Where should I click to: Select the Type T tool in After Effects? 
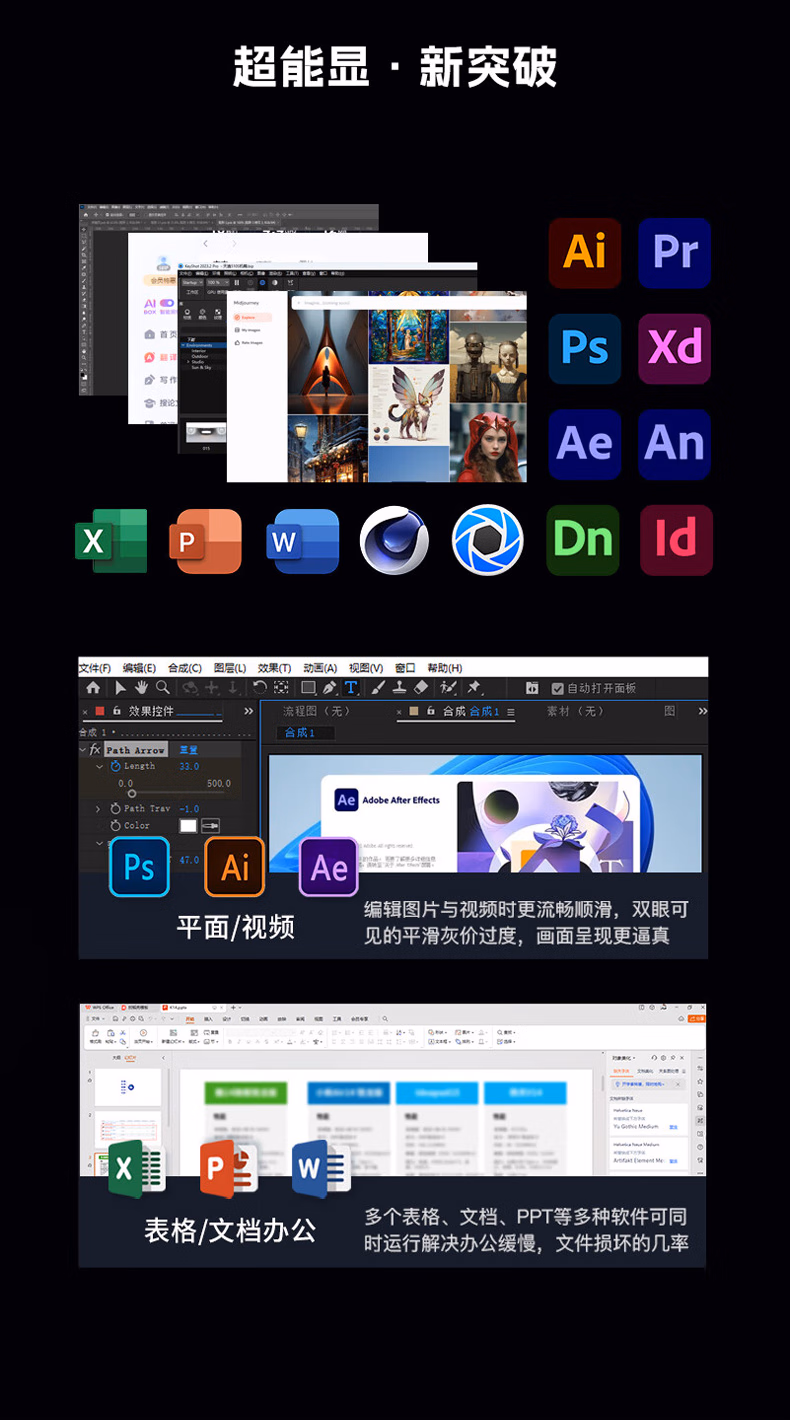coord(351,688)
